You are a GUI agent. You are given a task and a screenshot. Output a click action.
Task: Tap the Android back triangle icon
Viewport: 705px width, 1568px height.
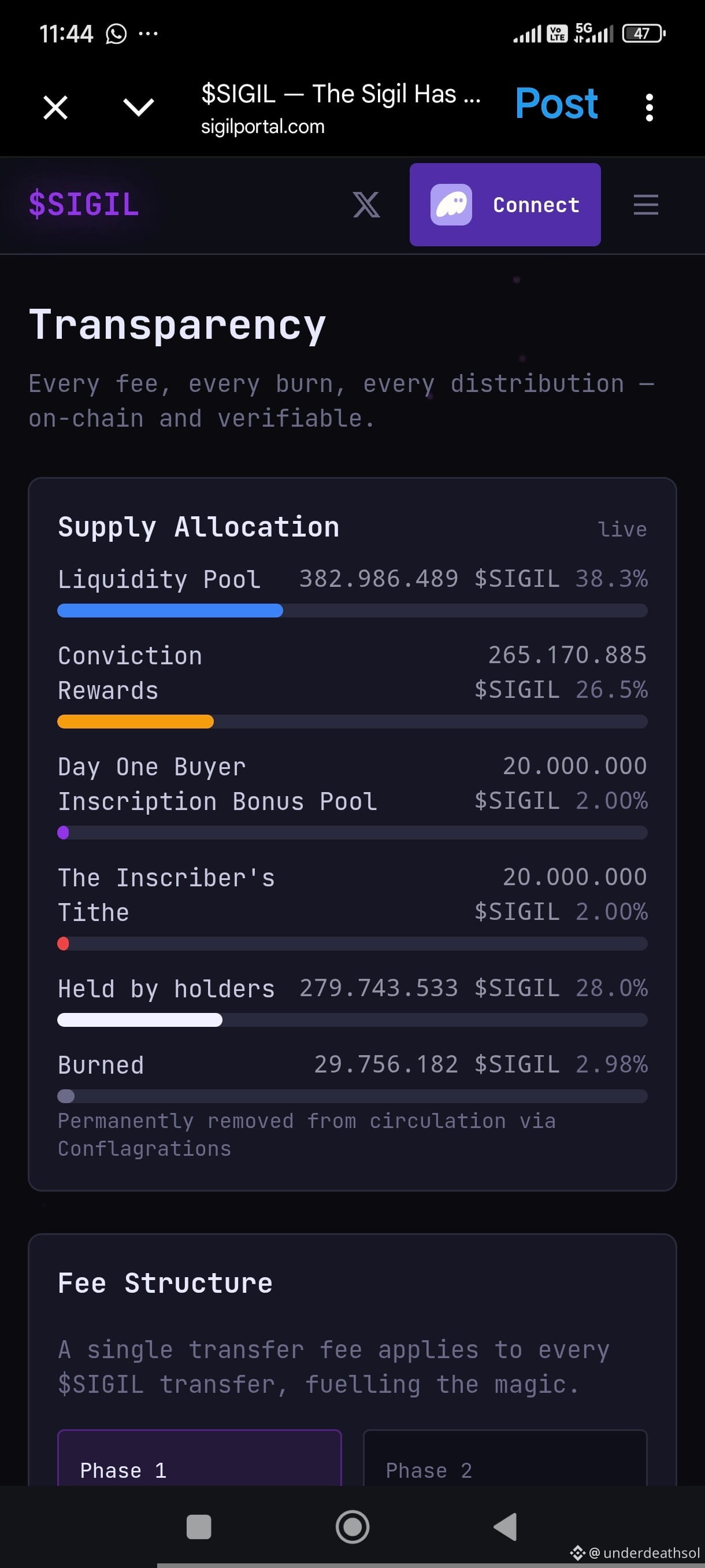[x=505, y=1526]
